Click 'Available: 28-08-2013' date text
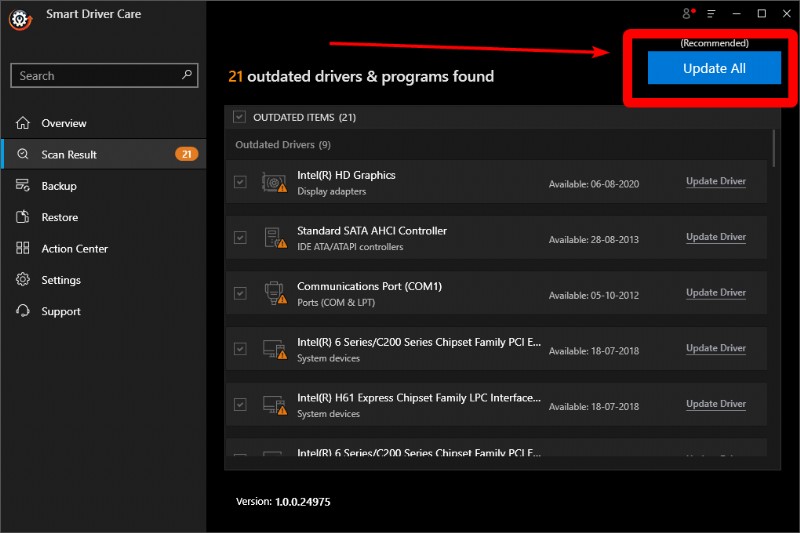Viewport: 800px width, 533px height. pyautogui.click(x=594, y=240)
